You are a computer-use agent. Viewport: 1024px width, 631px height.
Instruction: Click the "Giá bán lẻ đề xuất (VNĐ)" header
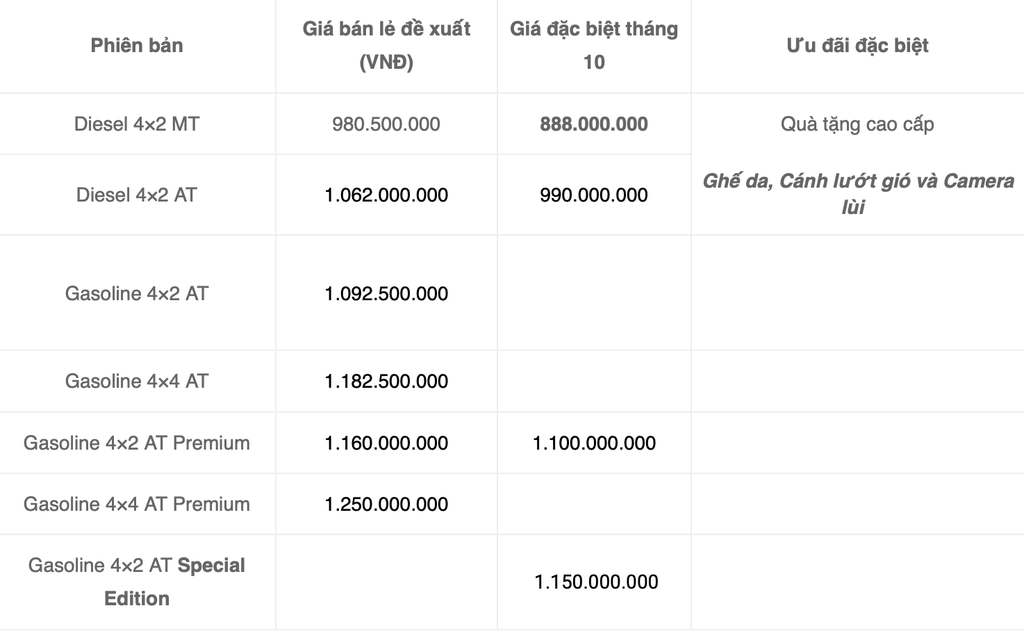[x=386, y=45]
